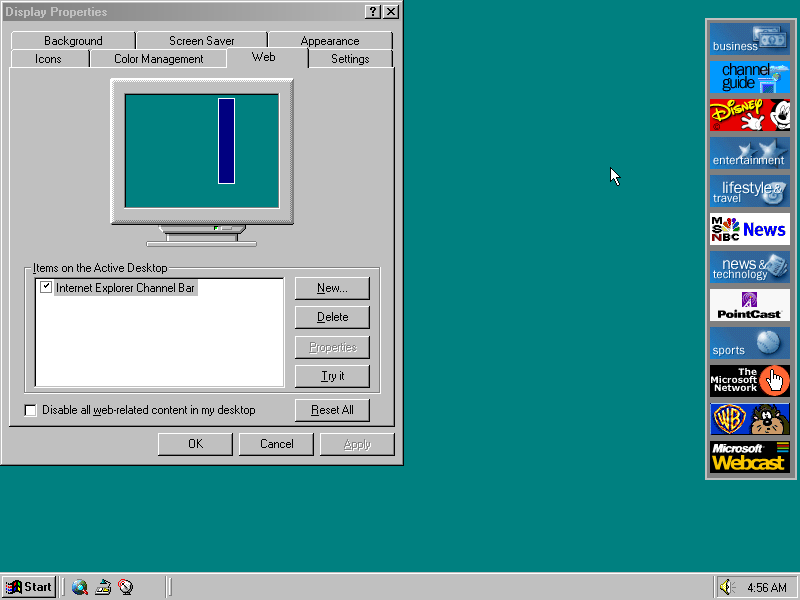Image resolution: width=800 pixels, height=600 pixels.
Task: Switch to the Appearance tab
Action: (x=330, y=41)
